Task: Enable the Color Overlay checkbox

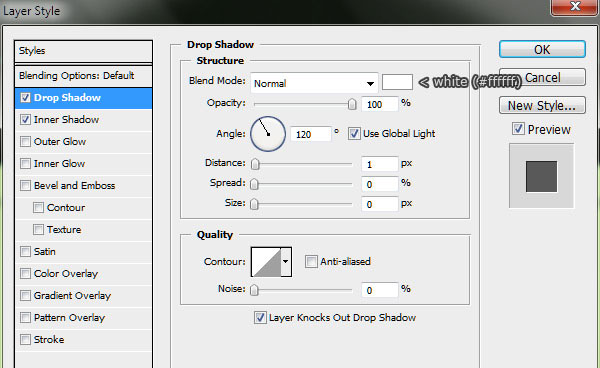Action: 25,274
